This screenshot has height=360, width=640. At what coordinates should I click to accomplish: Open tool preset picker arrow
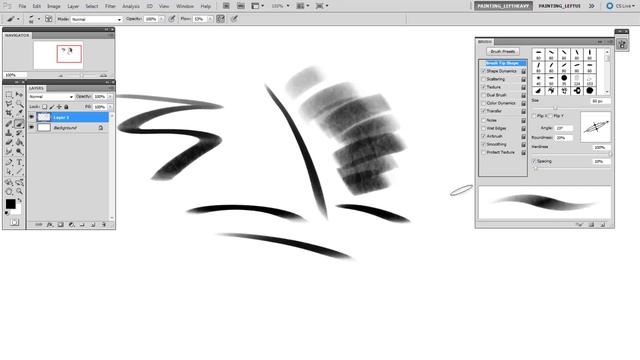coord(18,19)
